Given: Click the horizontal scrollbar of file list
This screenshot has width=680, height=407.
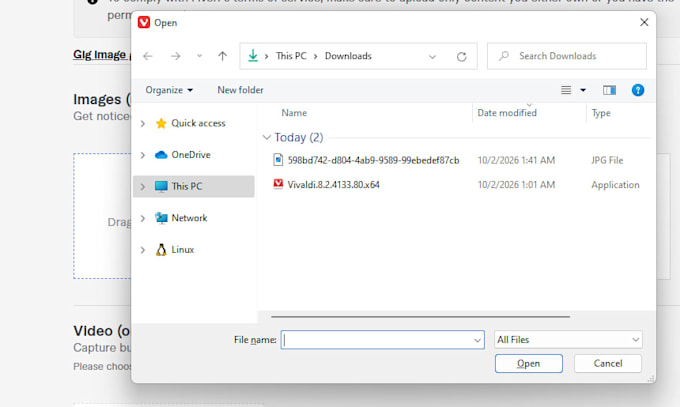Looking at the screenshot, I should pyautogui.click(x=420, y=317).
